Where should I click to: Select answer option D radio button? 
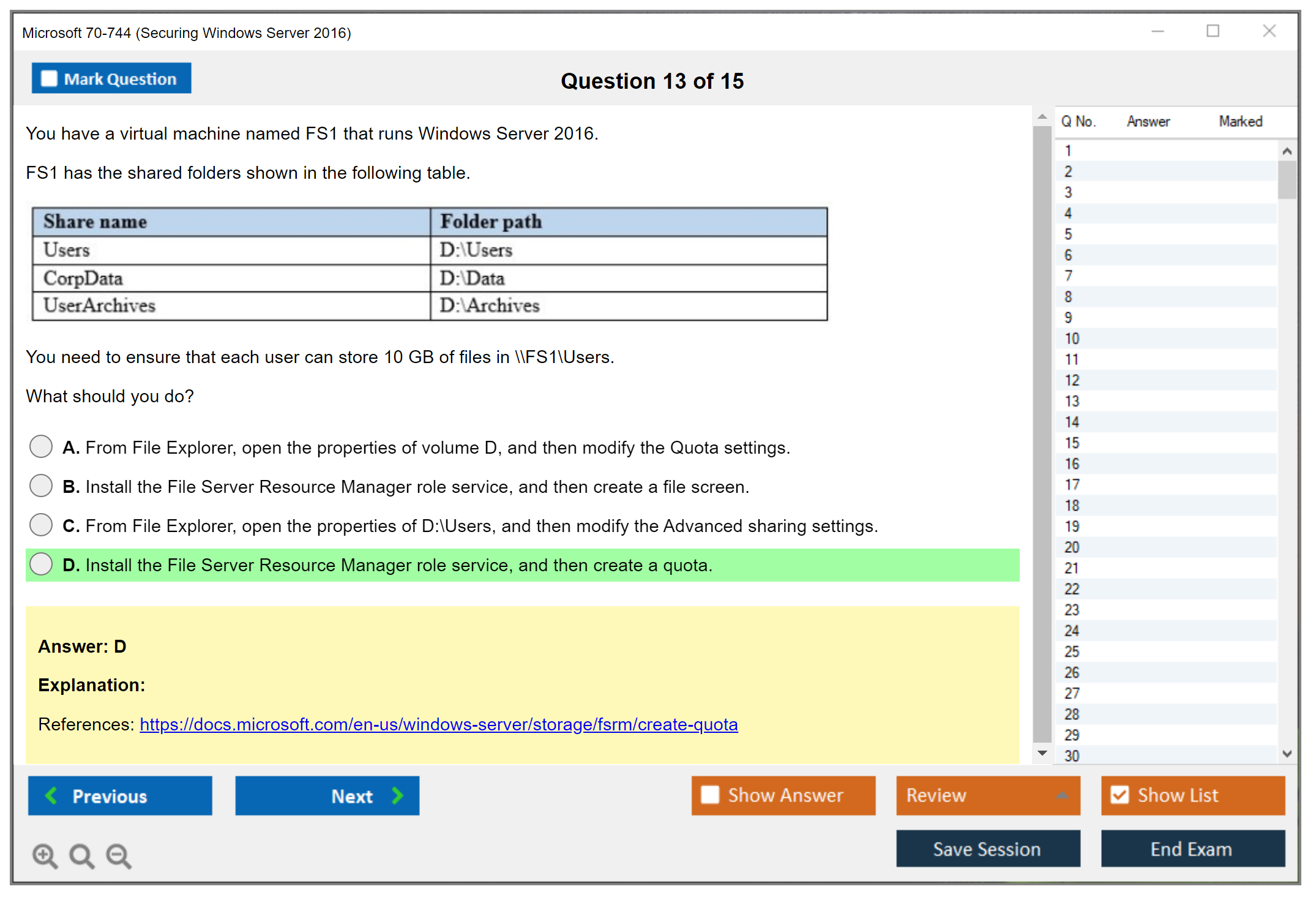41,564
